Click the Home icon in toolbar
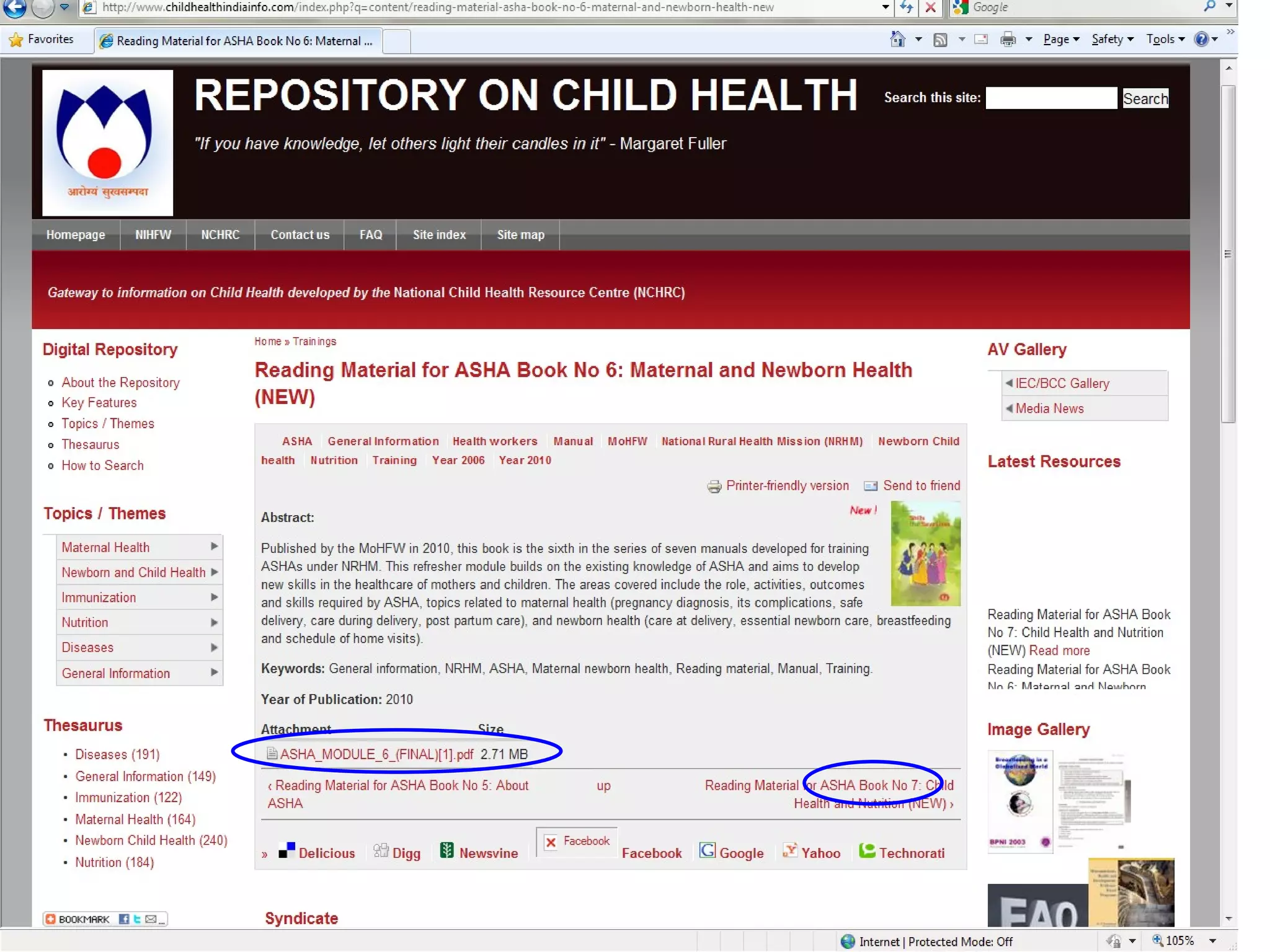 pos(897,40)
